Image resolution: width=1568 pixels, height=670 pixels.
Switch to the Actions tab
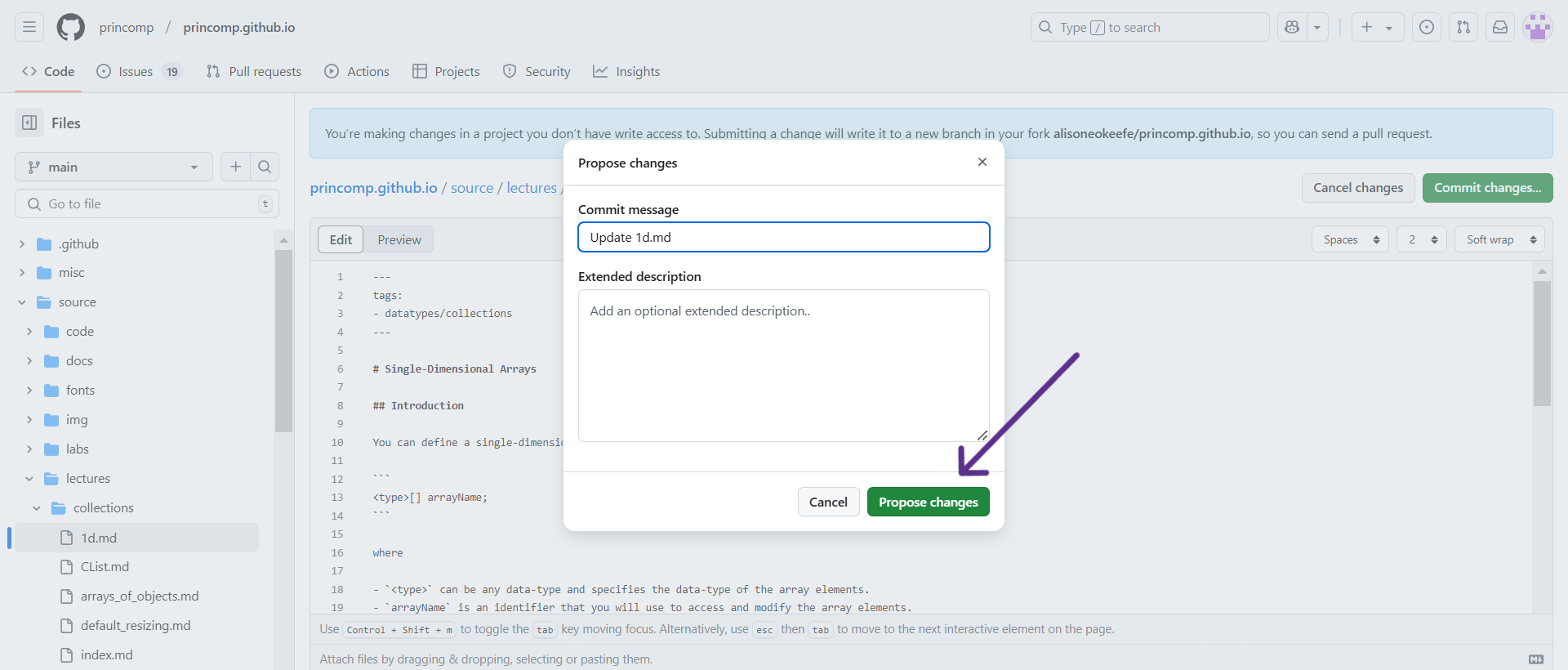357,71
